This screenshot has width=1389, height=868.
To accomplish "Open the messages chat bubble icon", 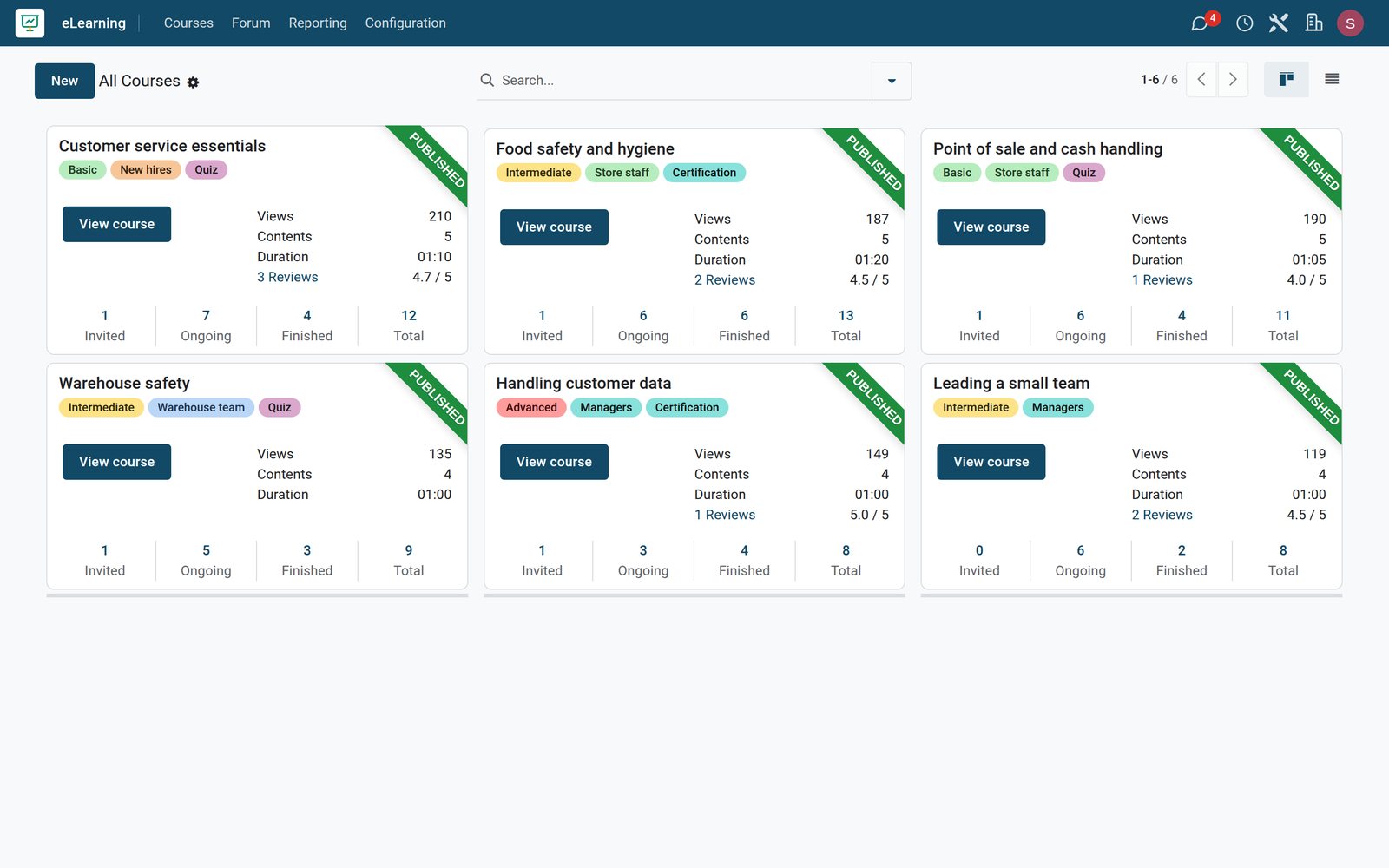I will (1200, 23).
